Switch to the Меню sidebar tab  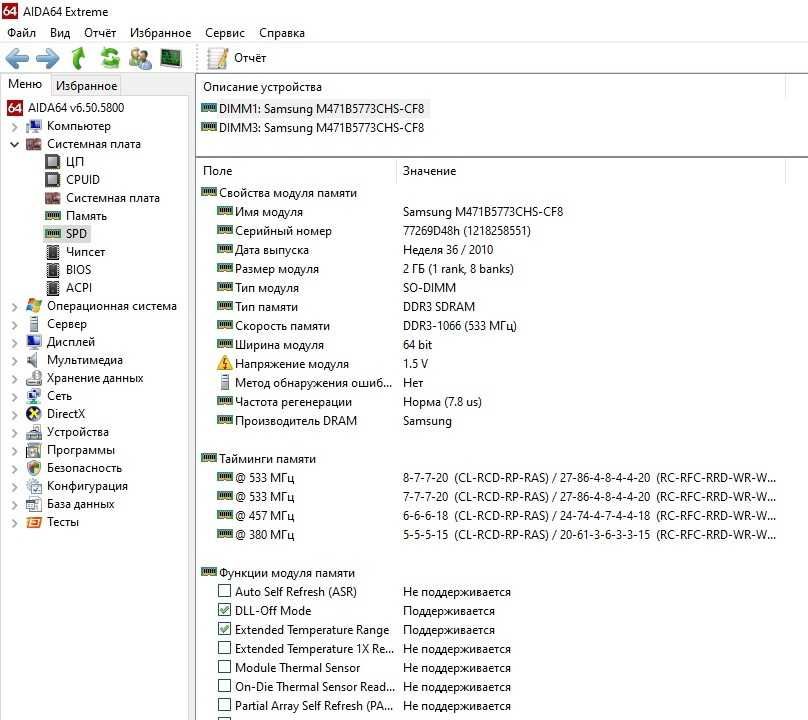pos(25,84)
